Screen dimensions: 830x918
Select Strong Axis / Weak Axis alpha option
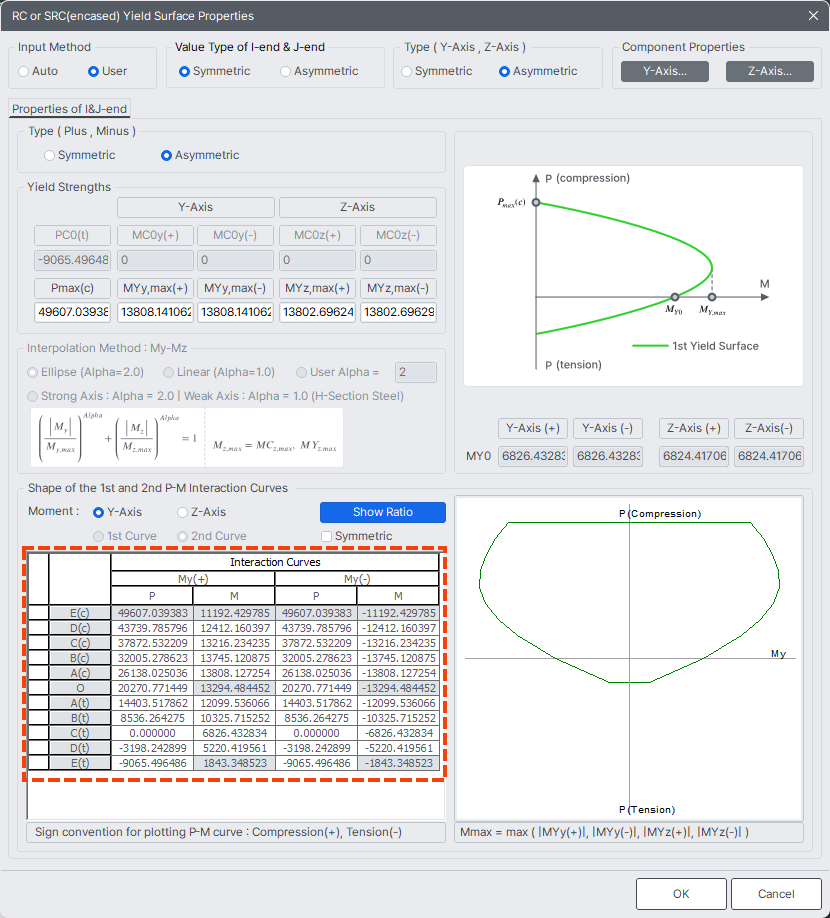point(215,396)
